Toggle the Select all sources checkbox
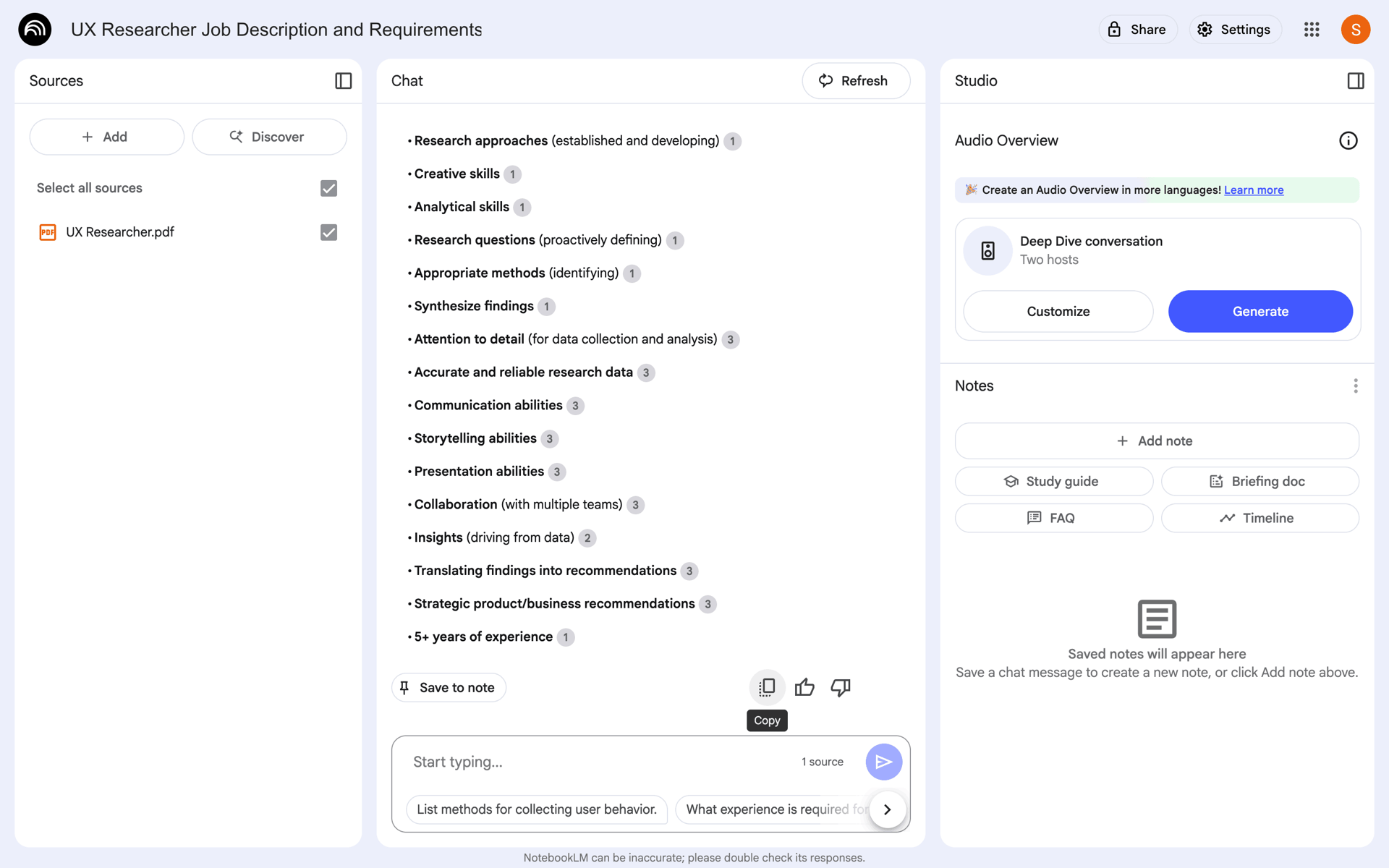Viewport: 1389px width, 868px height. pyautogui.click(x=328, y=188)
